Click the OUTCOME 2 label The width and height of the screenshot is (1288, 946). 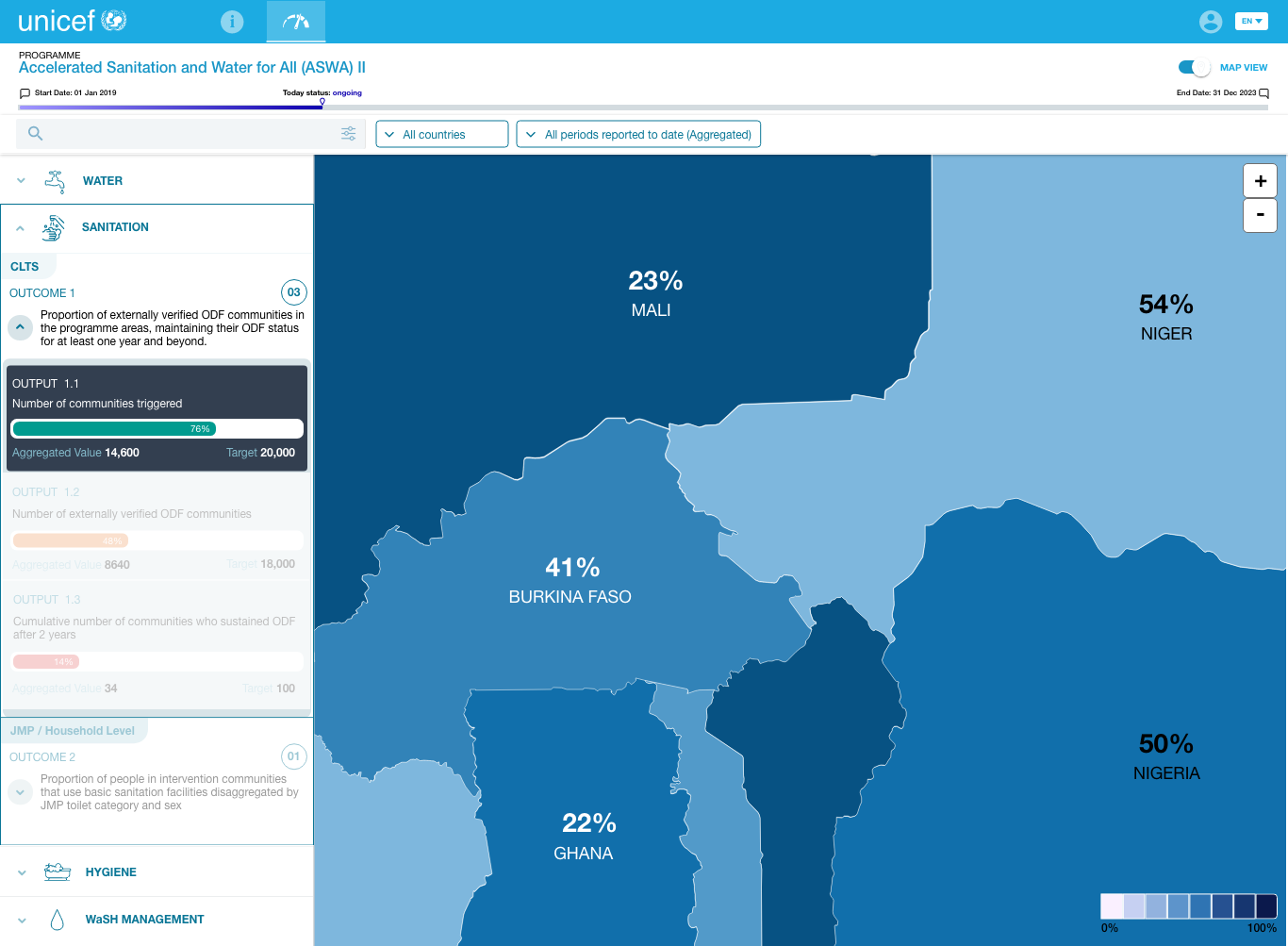coord(42,757)
